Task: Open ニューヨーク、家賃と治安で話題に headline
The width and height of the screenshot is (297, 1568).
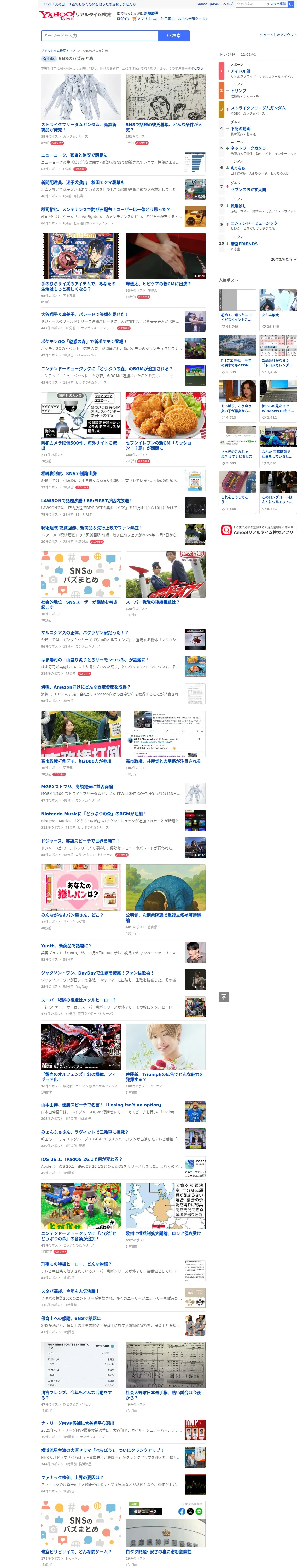Action: (74, 155)
